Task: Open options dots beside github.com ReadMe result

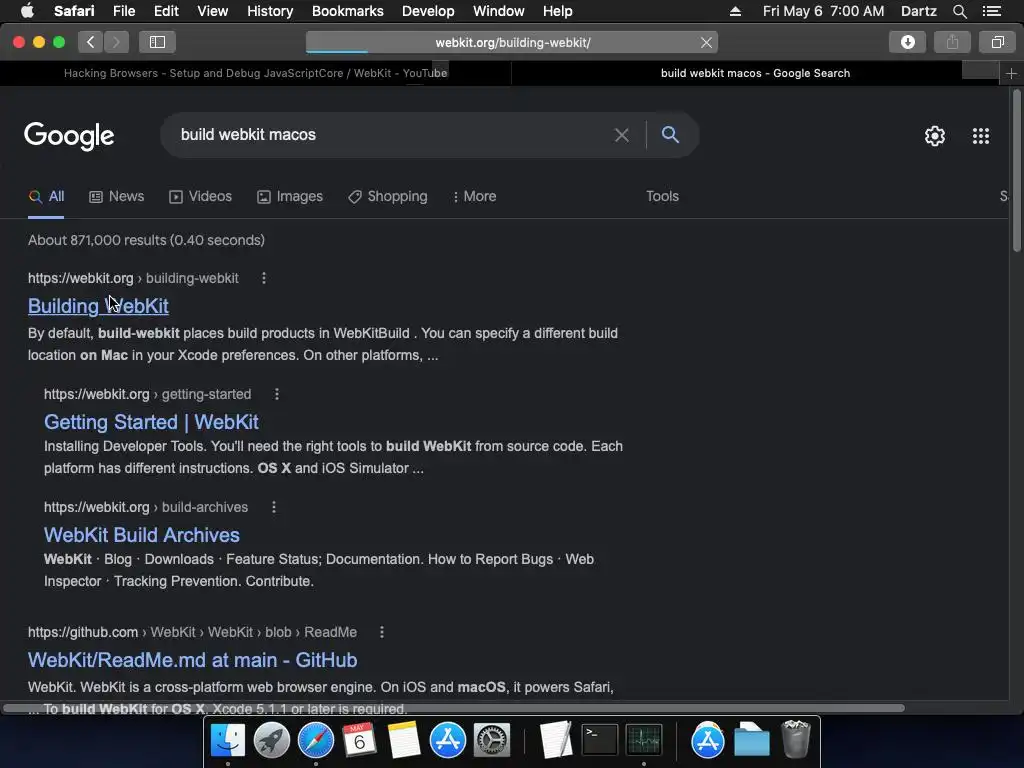Action: pos(382,632)
